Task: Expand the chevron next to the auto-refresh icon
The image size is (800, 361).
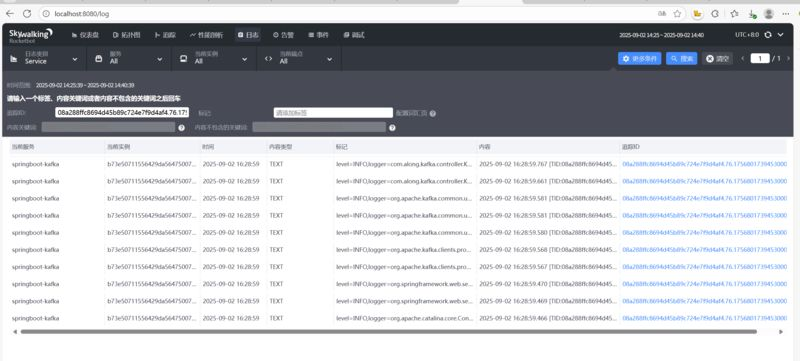Action: [x=781, y=35]
